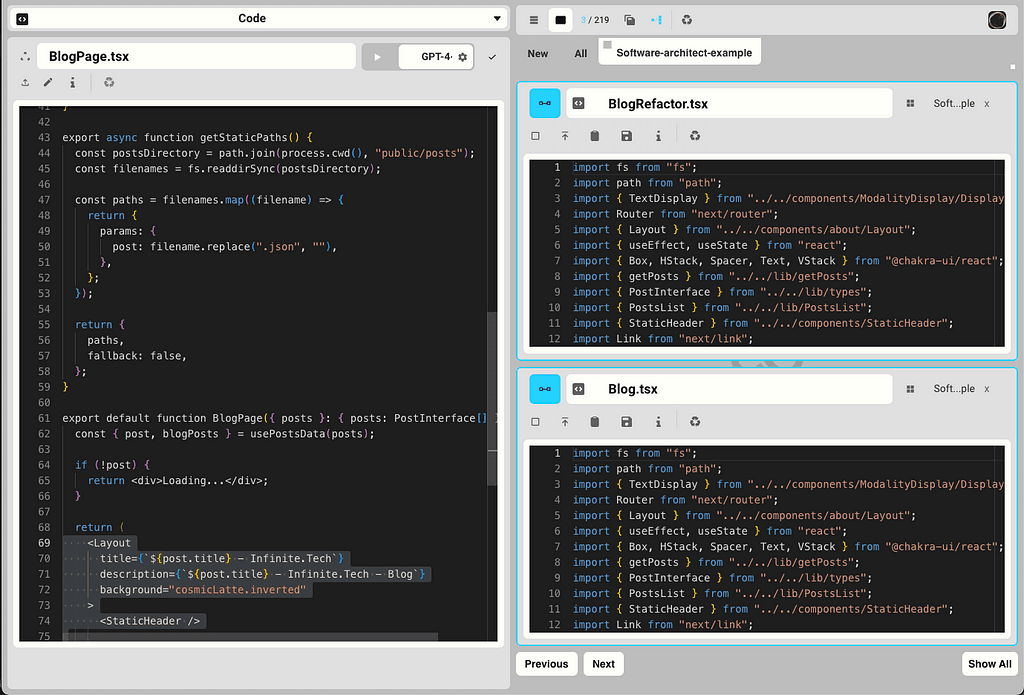Image resolution: width=1024 pixels, height=695 pixels.
Task: Toggle the blue link button on Blog.tsx
Action: point(545,389)
